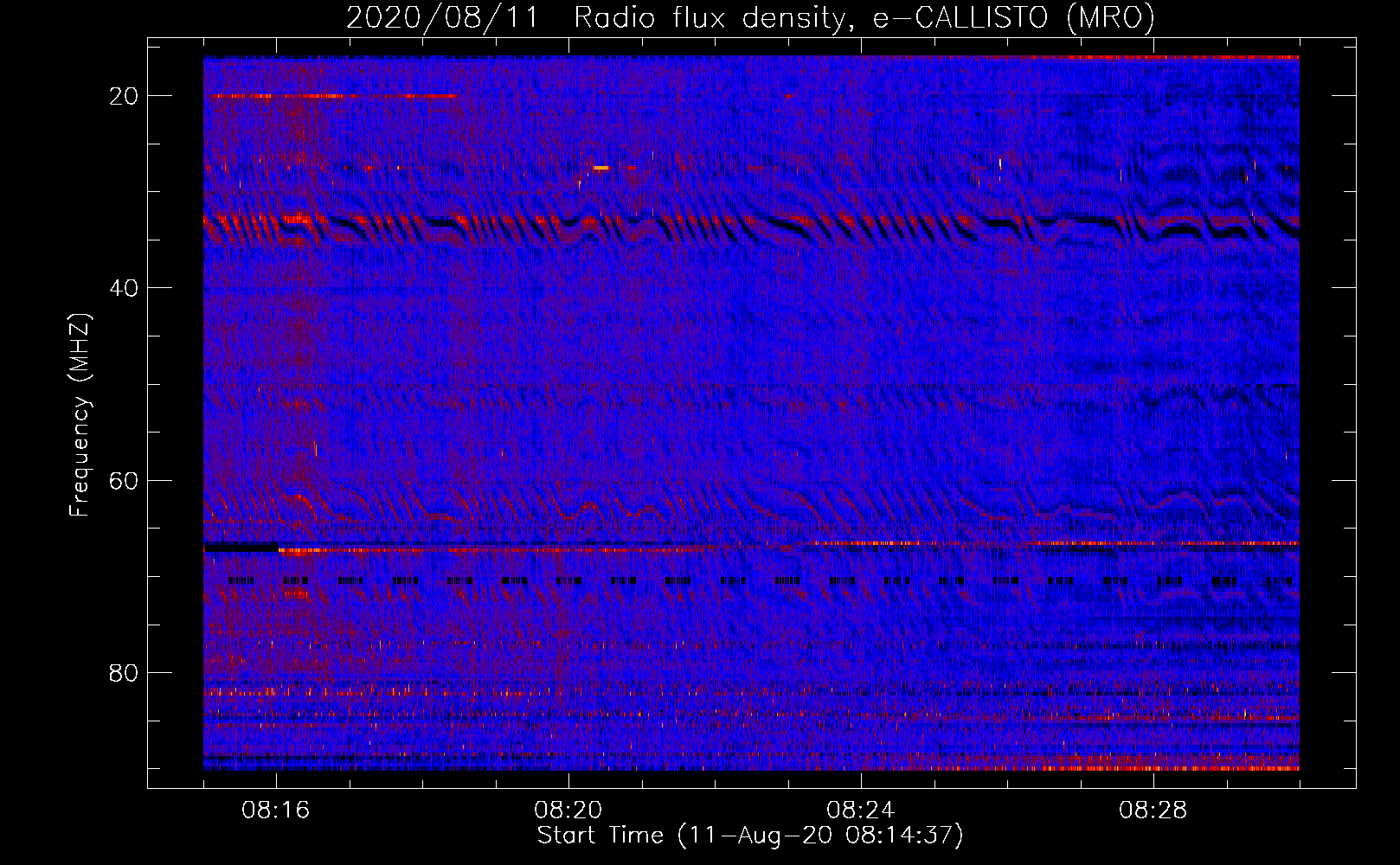Click the '80' frequency tick label
1400x865 pixels.
124,673
